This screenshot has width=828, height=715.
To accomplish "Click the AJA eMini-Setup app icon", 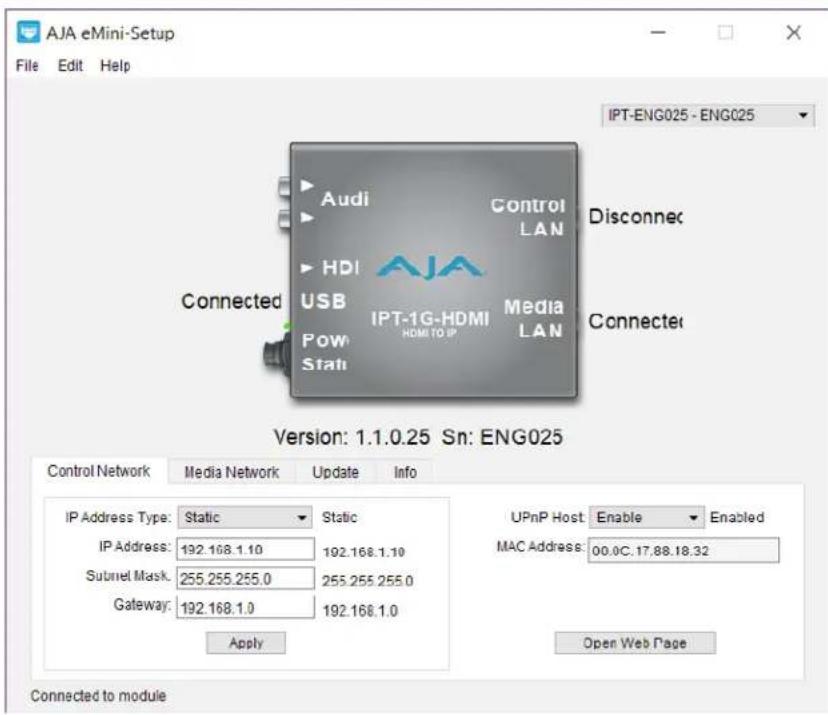I will pos(28,33).
